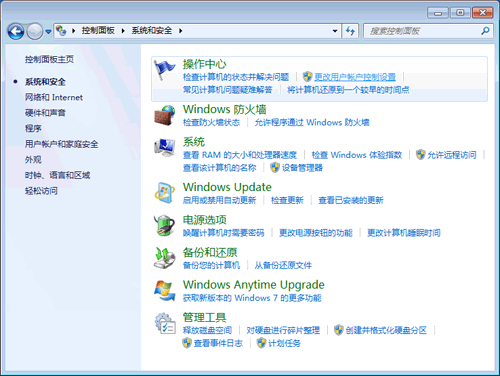Image resolution: width=500 pixels, height=376 pixels.
Task: Click shield icon beside 计划任务
Action: 261,343
